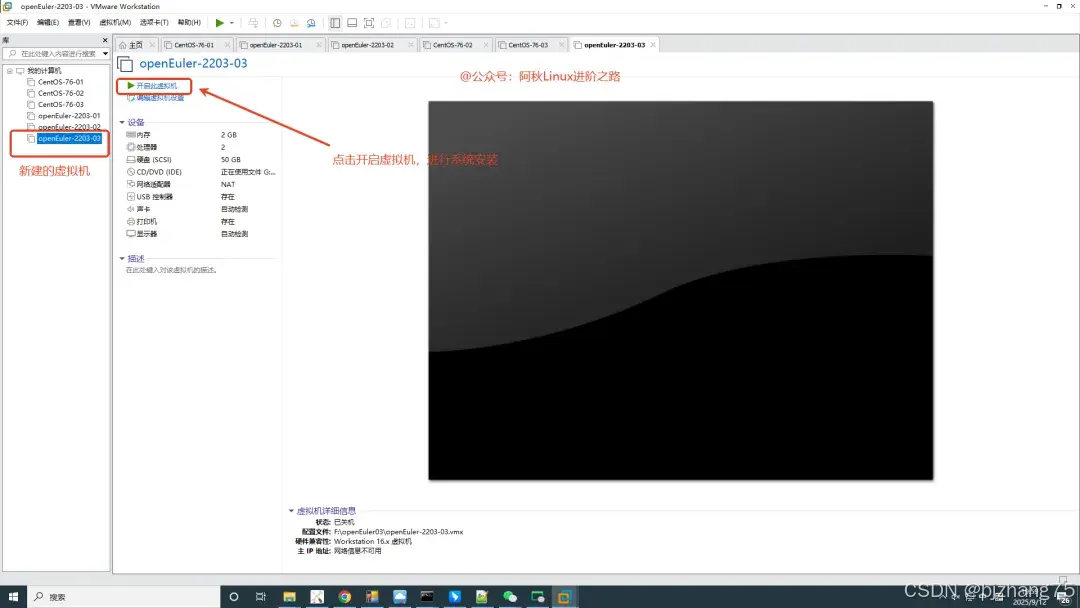Select openEuler-2203-02 in the library tree
The image size is (1080, 608).
tap(69, 127)
